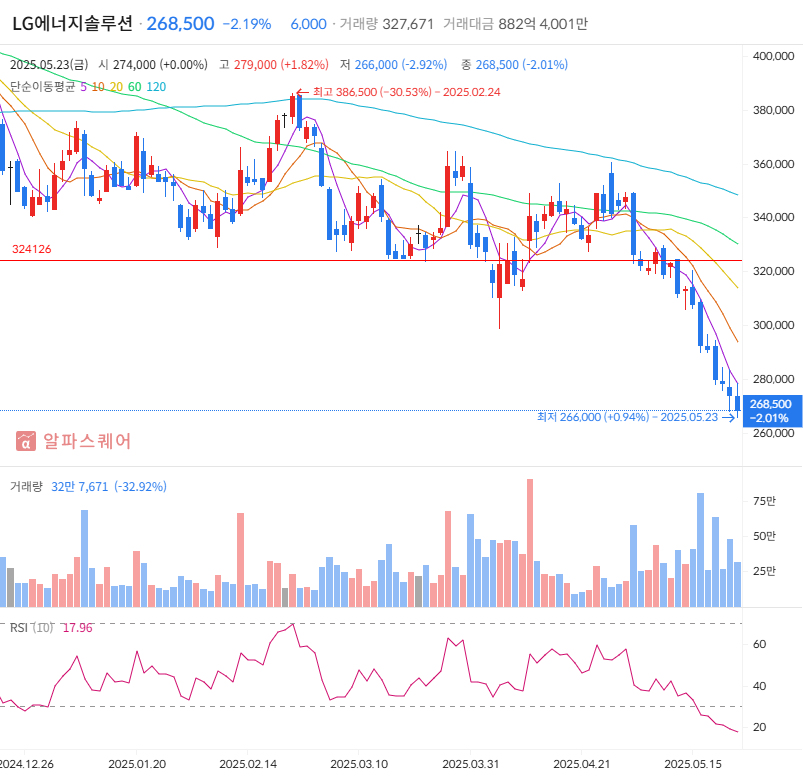Click the volume value 32만 7,671
The width and height of the screenshot is (803, 777).
pyautogui.click(x=79, y=487)
